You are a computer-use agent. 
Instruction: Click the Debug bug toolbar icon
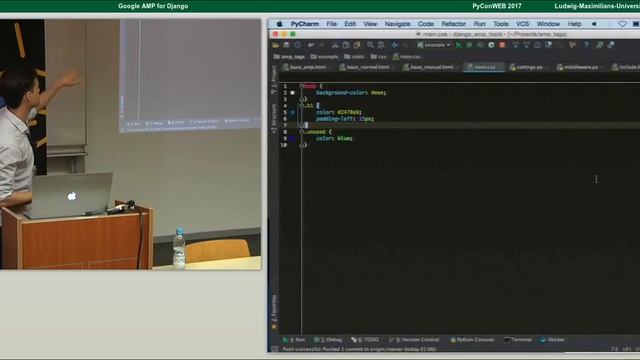tap(469, 45)
